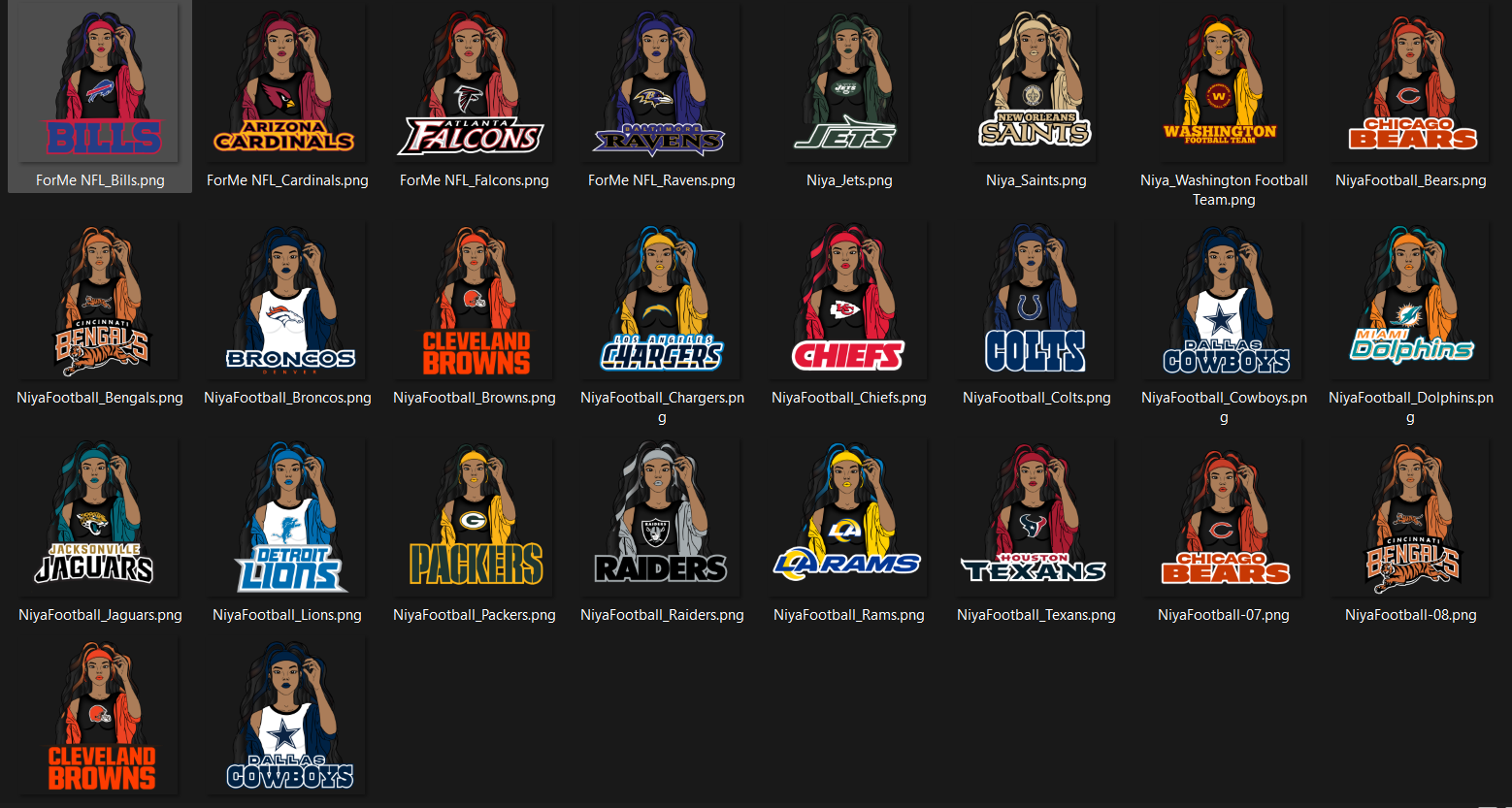Select the ForMe NFL_Bills.png thumbnail
The height and width of the screenshot is (808, 1512).
[100, 87]
